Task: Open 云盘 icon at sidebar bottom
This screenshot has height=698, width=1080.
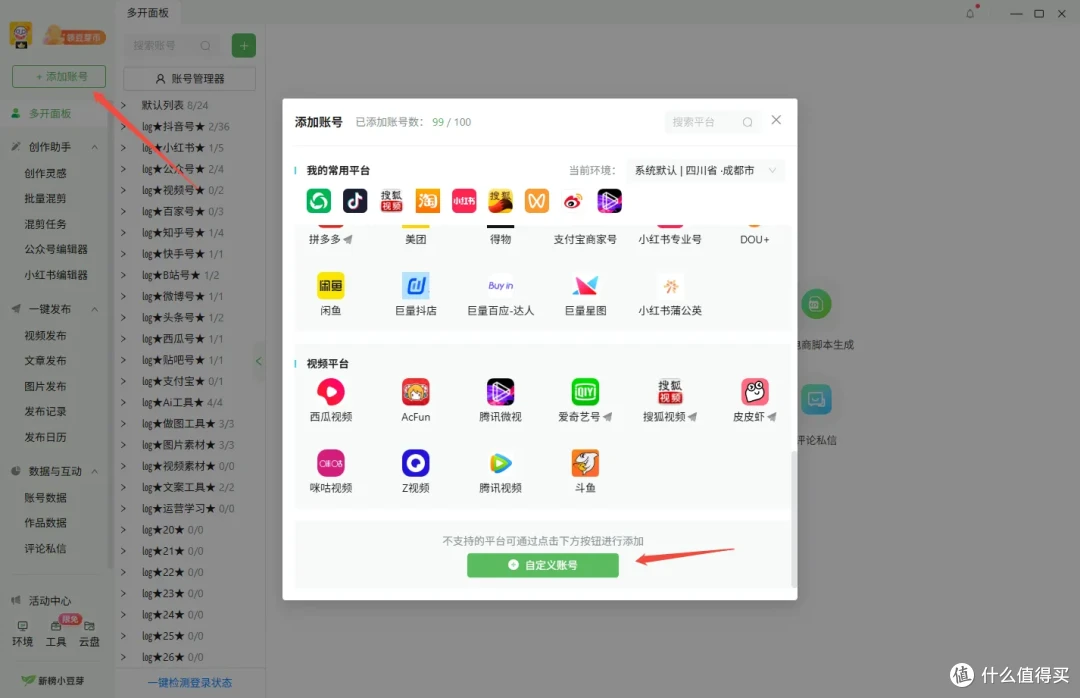Action: click(89, 633)
